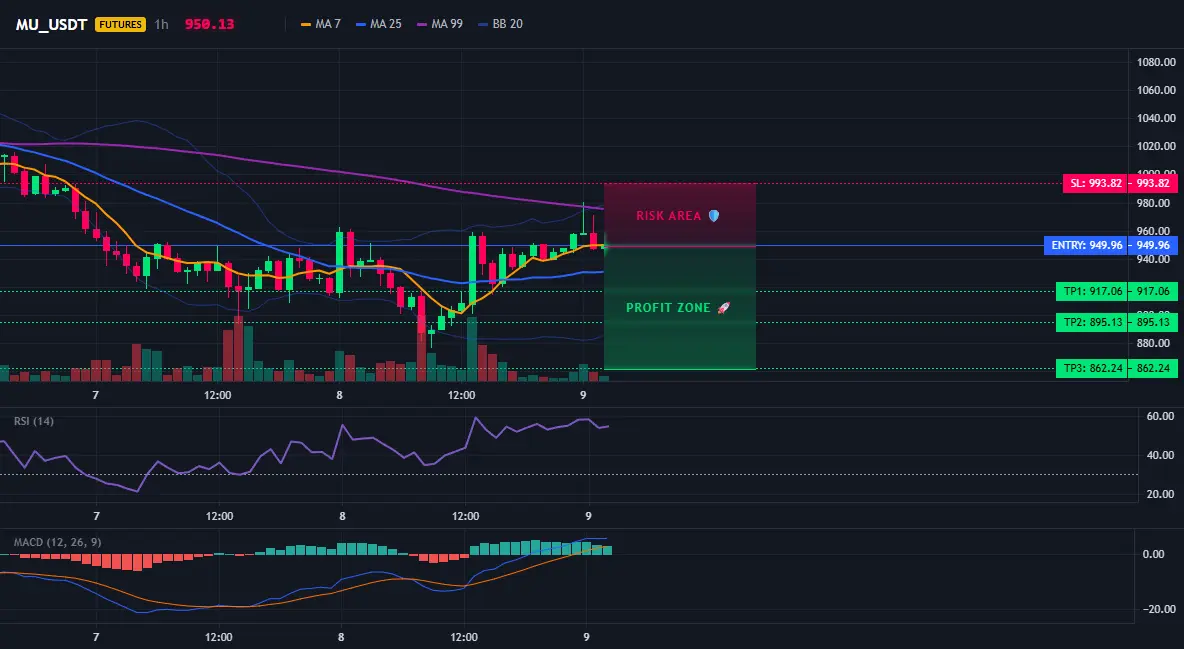Click the yellow FUTURES badge
The height and width of the screenshot is (649, 1184).
(120, 24)
